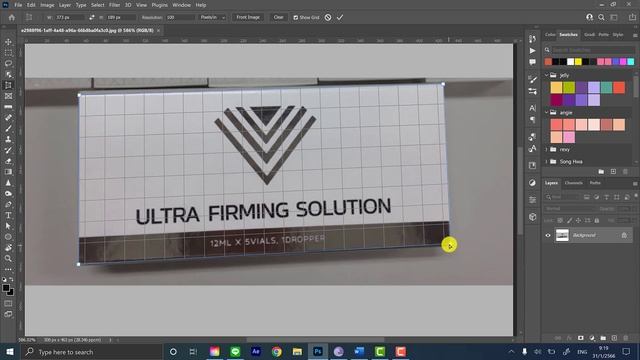The image size is (640, 360).
Task: Click the foreground color box
Action: tap(6, 288)
